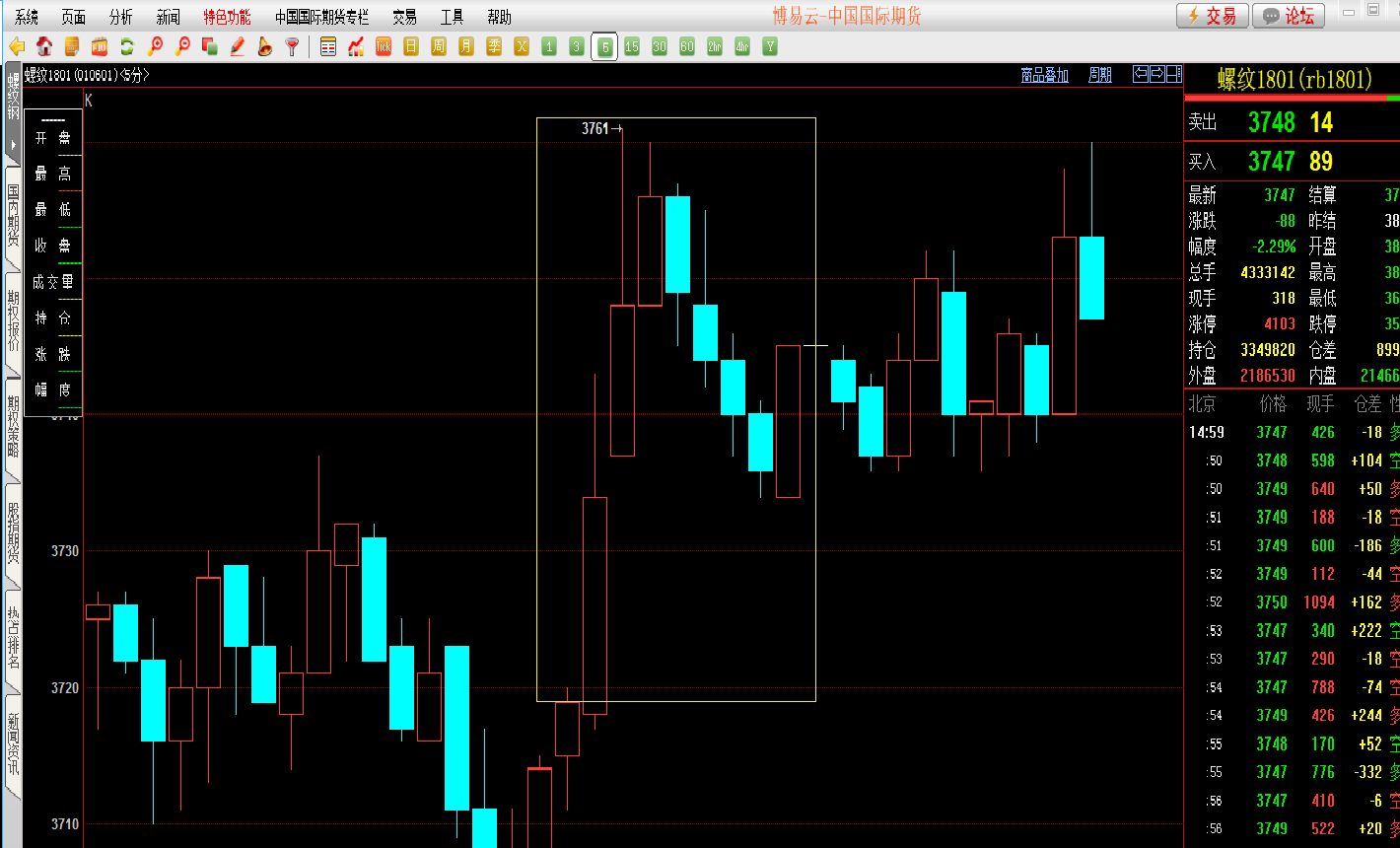
Task: Toggle the 60-minute period button
Action: coord(687,46)
